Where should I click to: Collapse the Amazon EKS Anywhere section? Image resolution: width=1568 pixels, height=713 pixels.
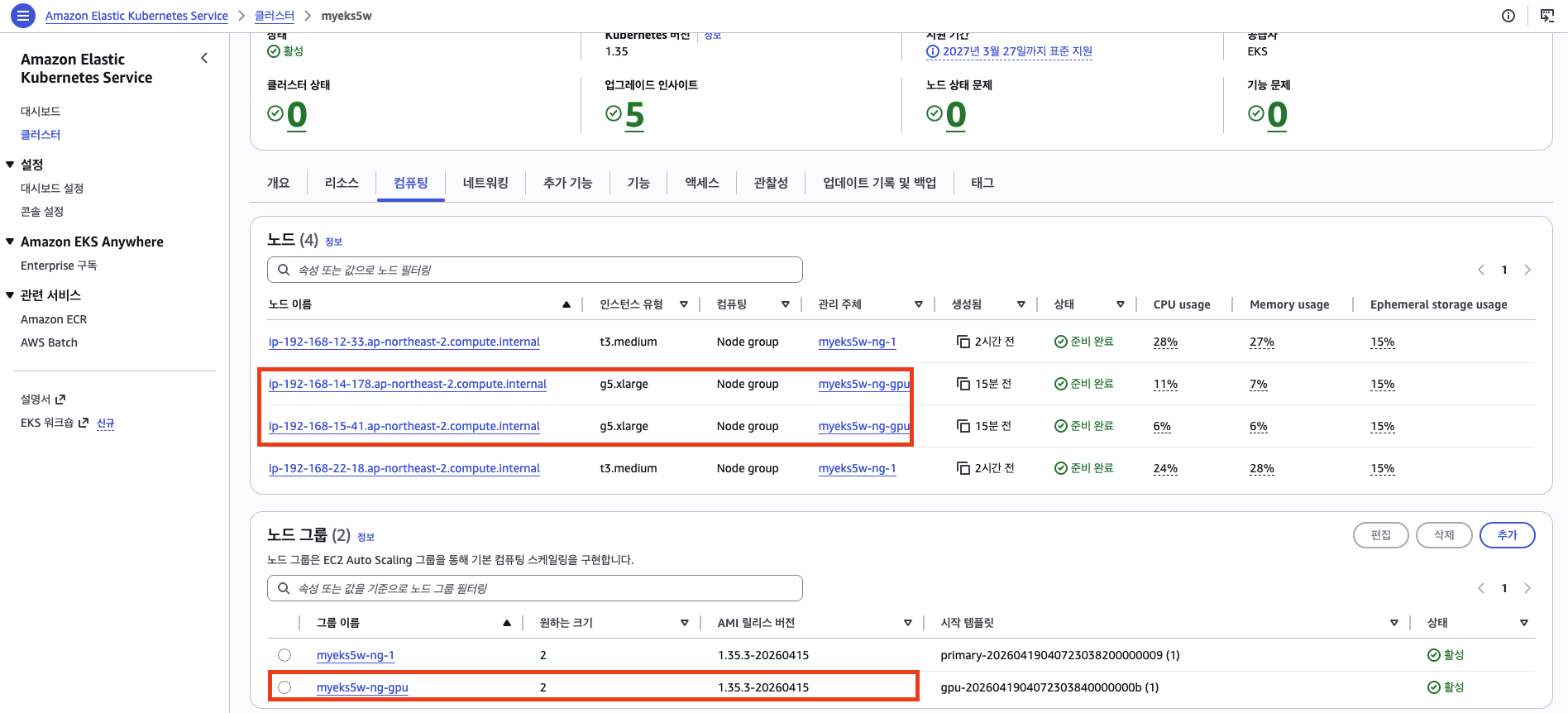pos(10,242)
